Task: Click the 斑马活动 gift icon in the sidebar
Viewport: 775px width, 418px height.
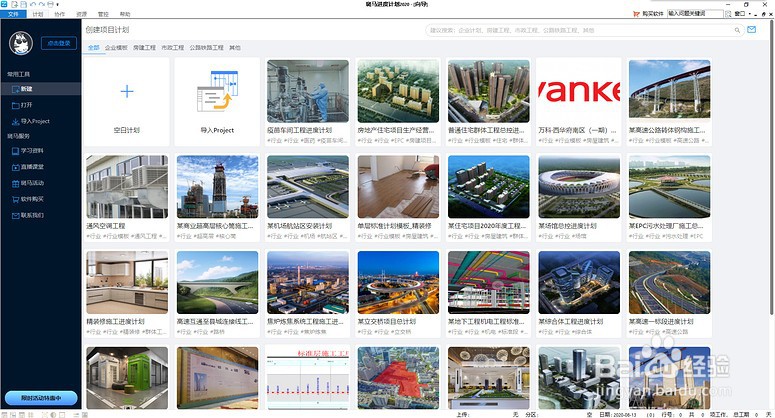Action: pyautogui.click(x=15, y=183)
